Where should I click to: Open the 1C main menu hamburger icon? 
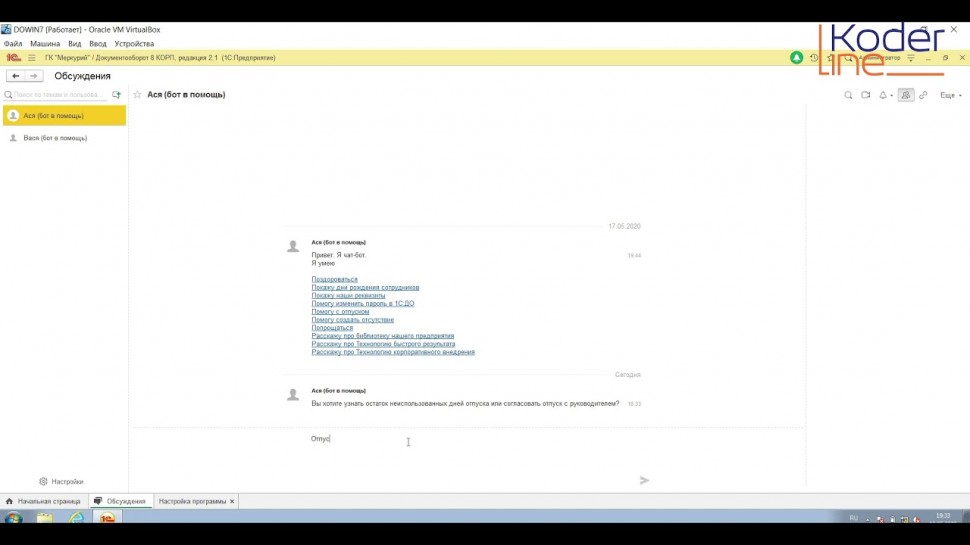32,58
